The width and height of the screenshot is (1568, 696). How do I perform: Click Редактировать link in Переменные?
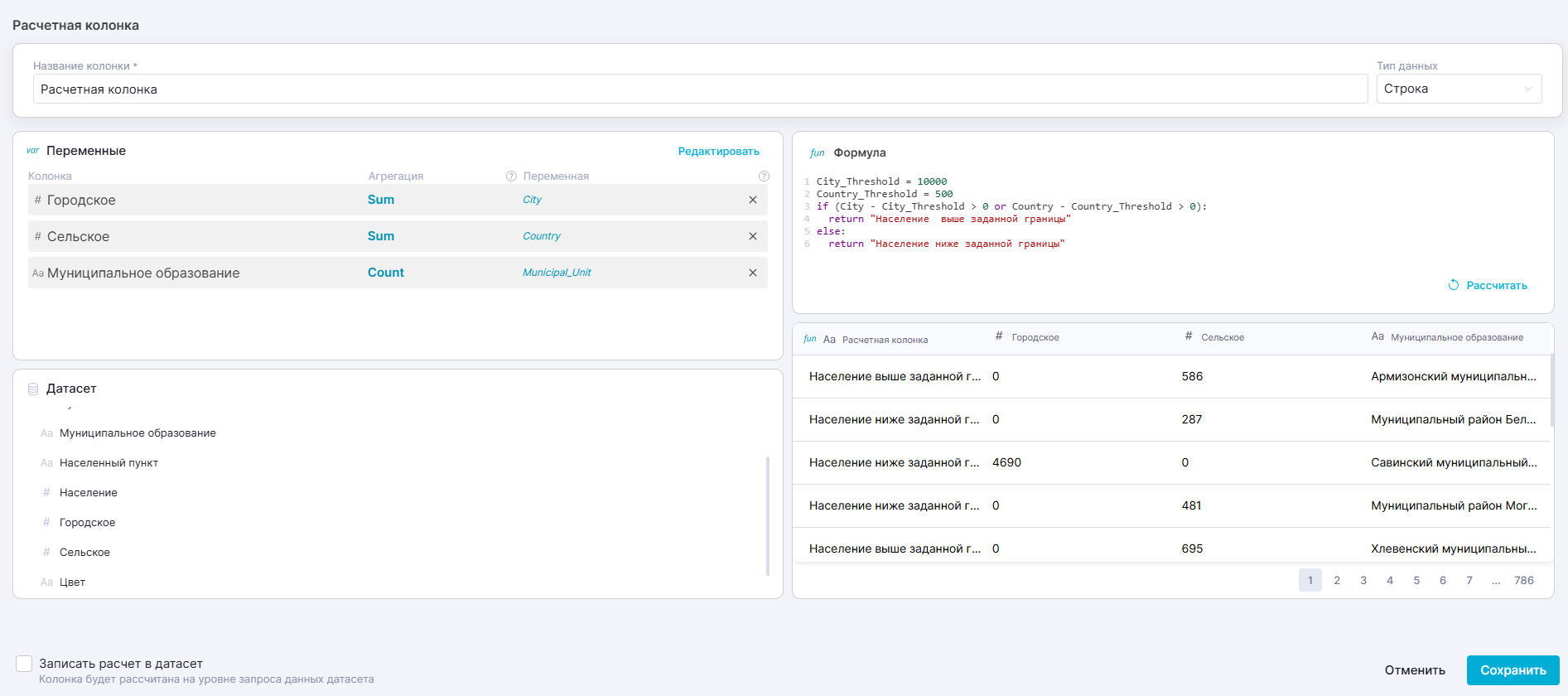pos(718,152)
